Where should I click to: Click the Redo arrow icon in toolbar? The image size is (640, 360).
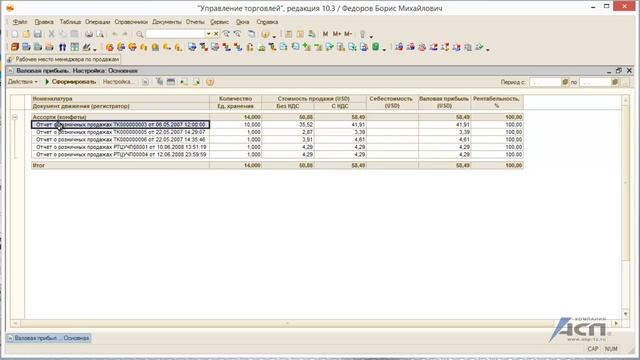tap(125, 34)
